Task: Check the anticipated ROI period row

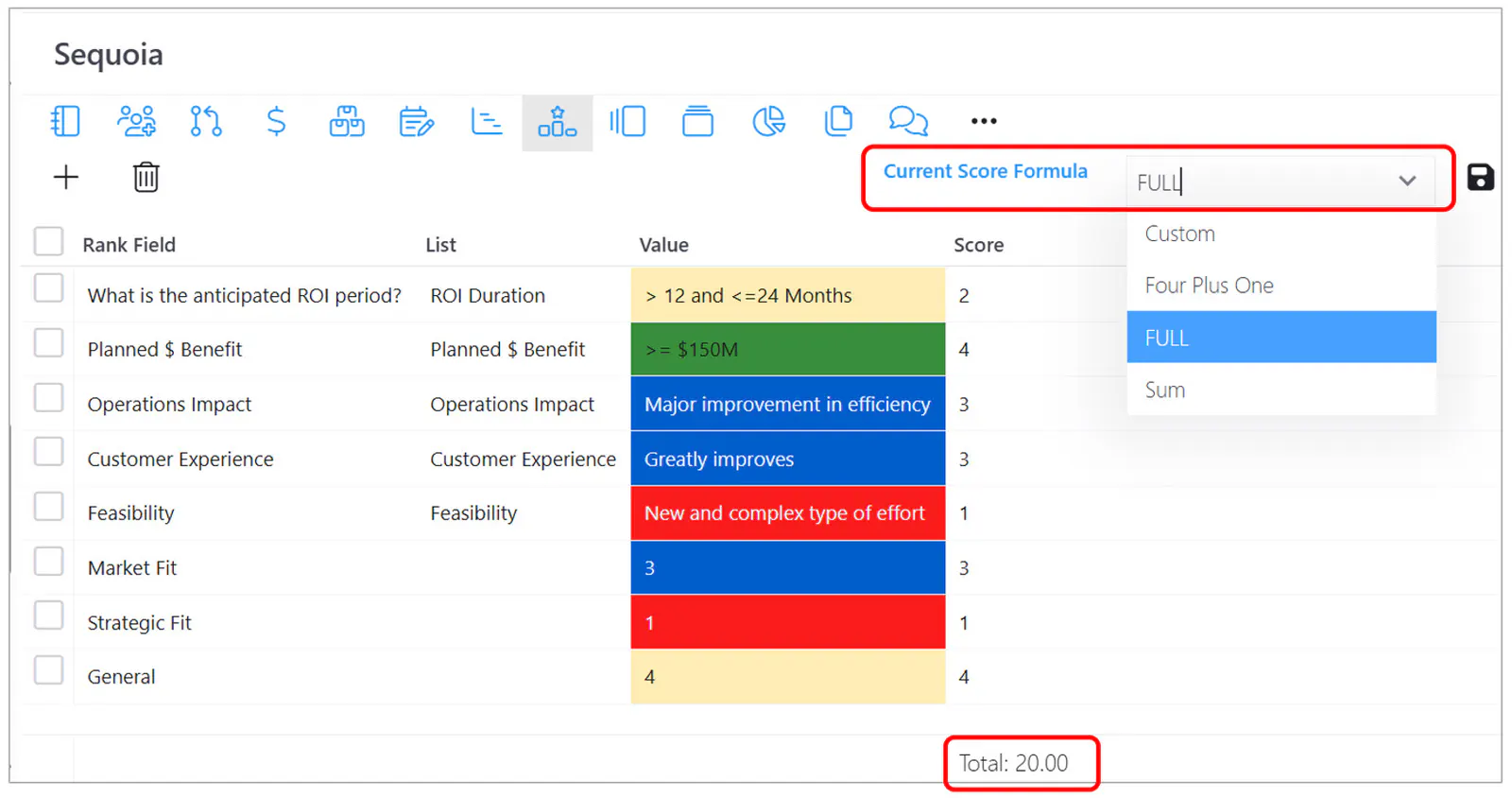Action: [x=48, y=287]
